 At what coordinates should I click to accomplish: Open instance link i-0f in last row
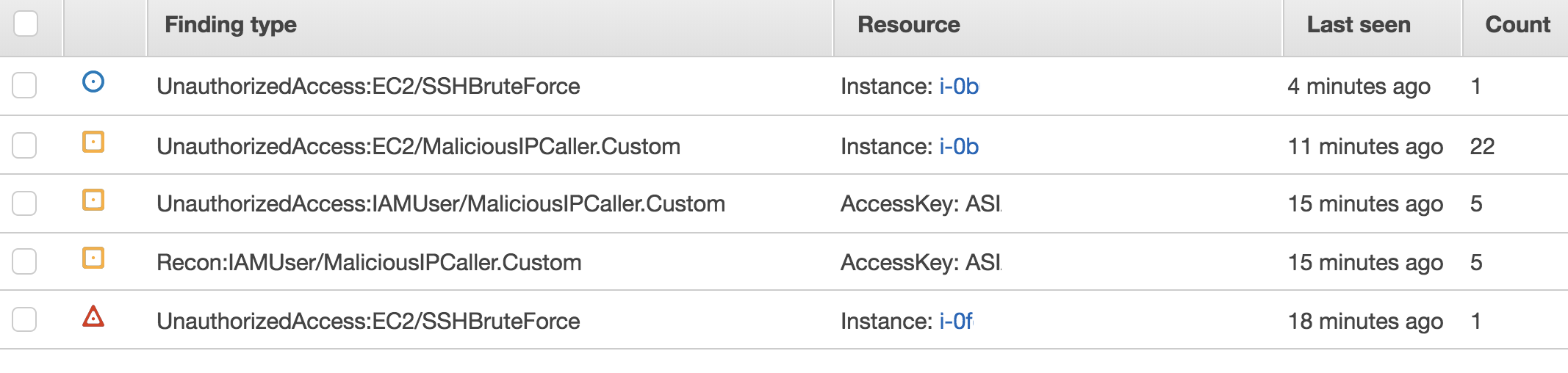956,322
